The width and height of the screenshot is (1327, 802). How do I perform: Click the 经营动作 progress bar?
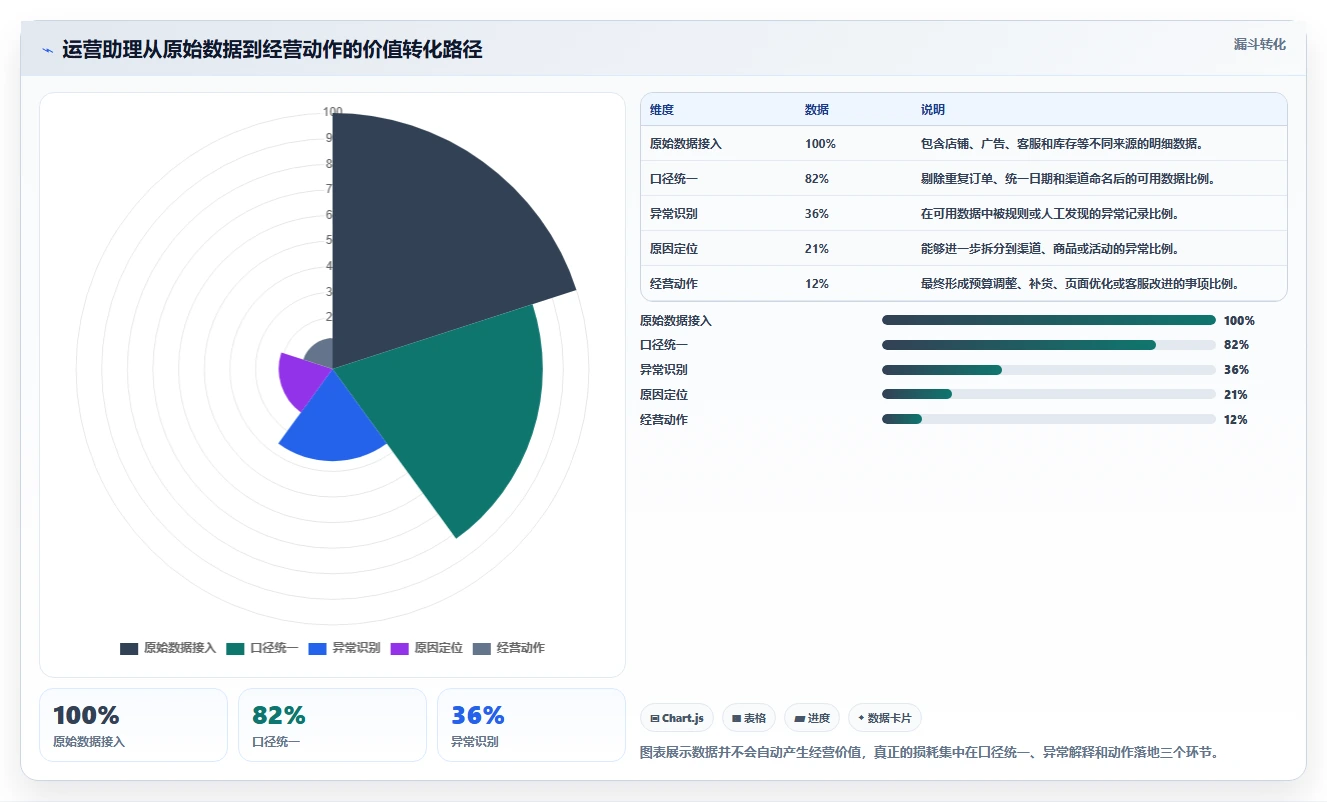point(1049,420)
